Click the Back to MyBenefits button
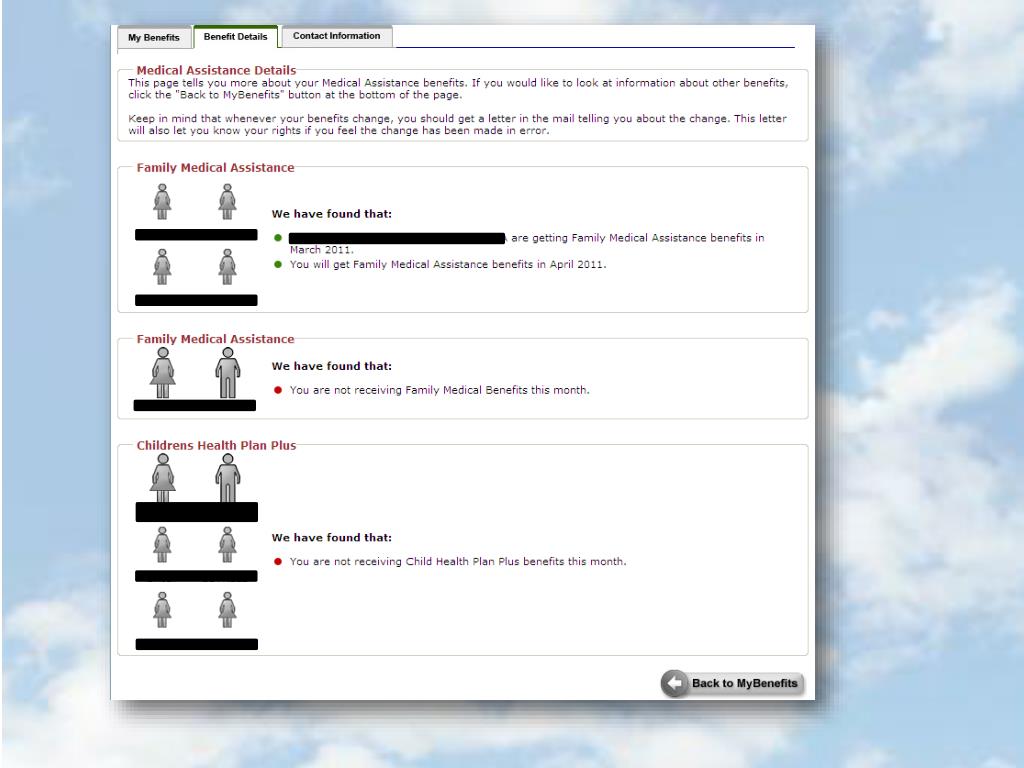Screen dimensions: 1024x768 [732, 683]
